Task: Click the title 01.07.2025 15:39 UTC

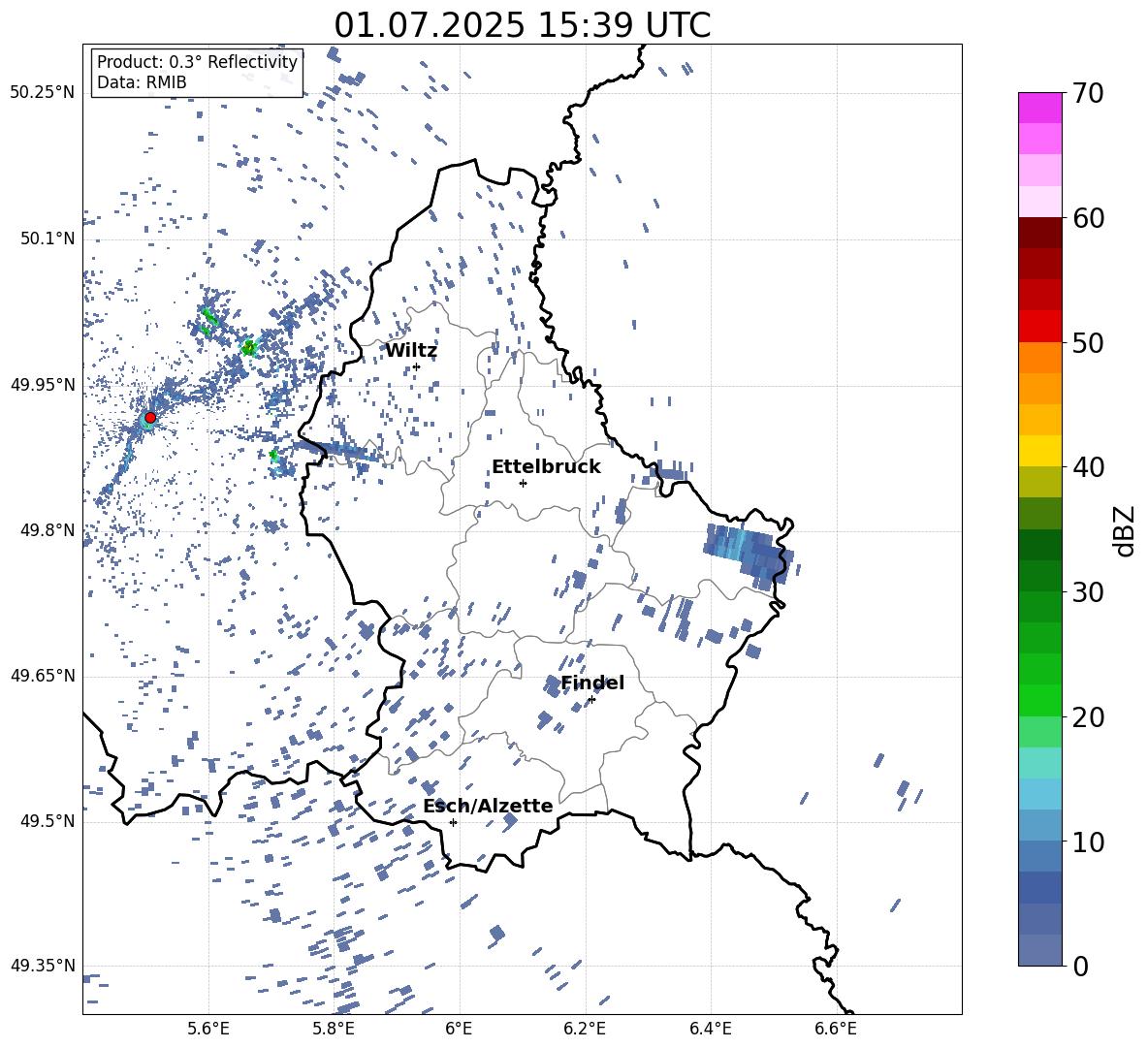Action: point(522,25)
